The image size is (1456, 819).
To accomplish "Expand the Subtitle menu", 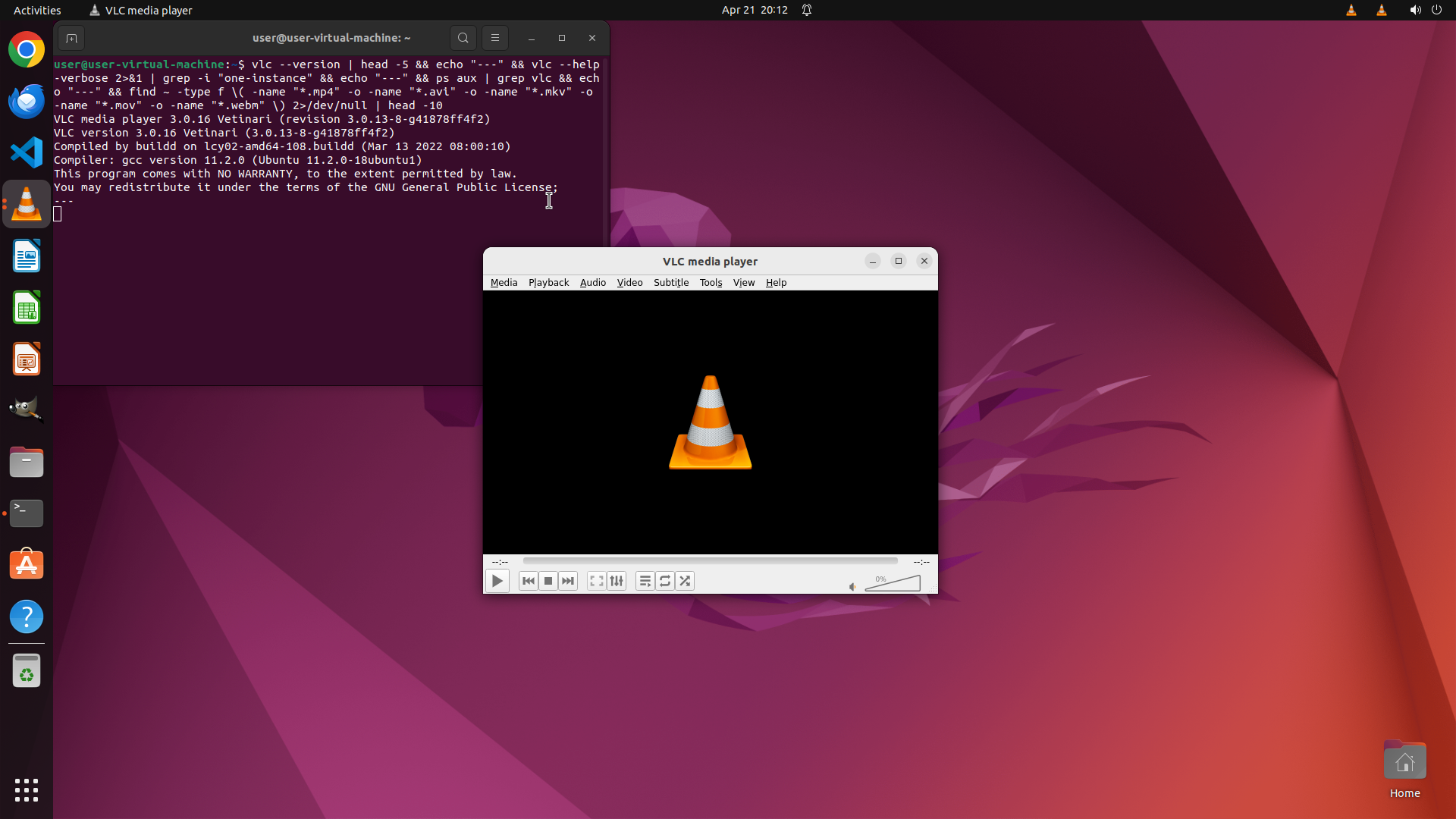I will [x=670, y=282].
